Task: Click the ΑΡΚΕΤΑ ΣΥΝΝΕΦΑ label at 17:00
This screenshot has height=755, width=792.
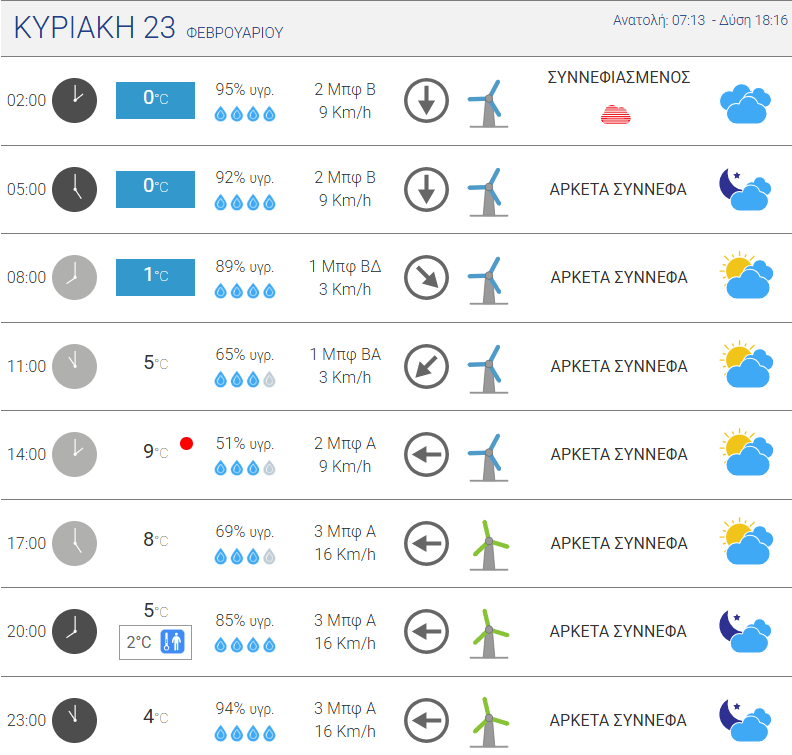Action: click(x=619, y=543)
